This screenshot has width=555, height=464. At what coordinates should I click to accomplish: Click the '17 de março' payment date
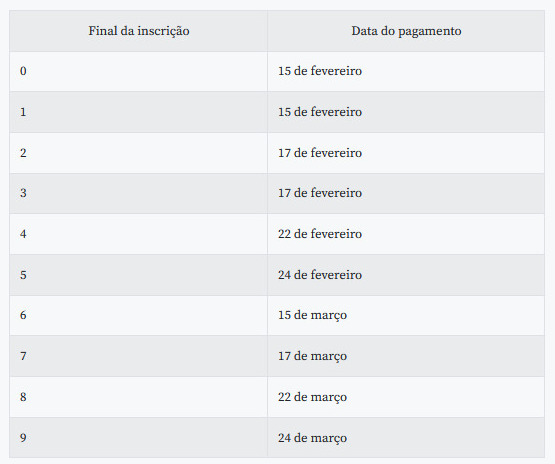312,356
